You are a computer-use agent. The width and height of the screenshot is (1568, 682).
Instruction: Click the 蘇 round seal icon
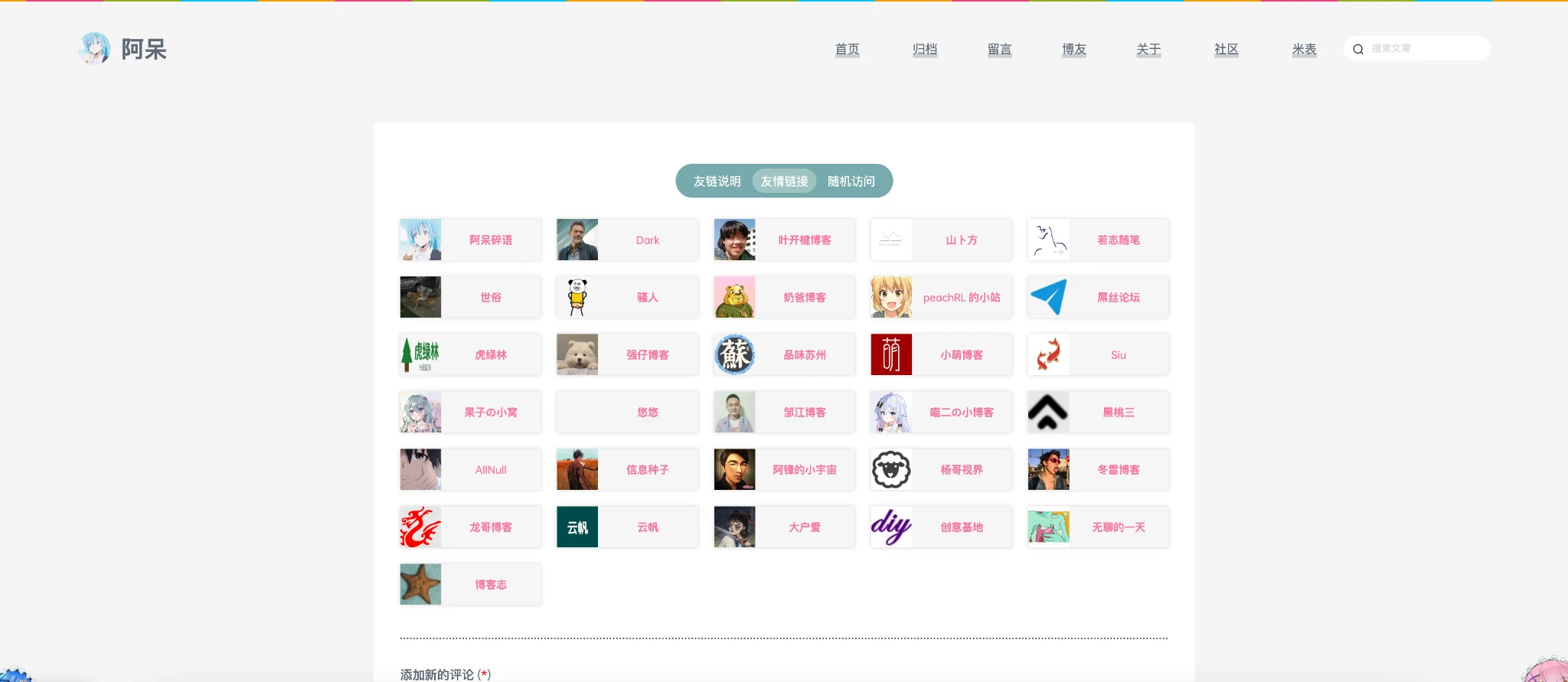(x=734, y=354)
